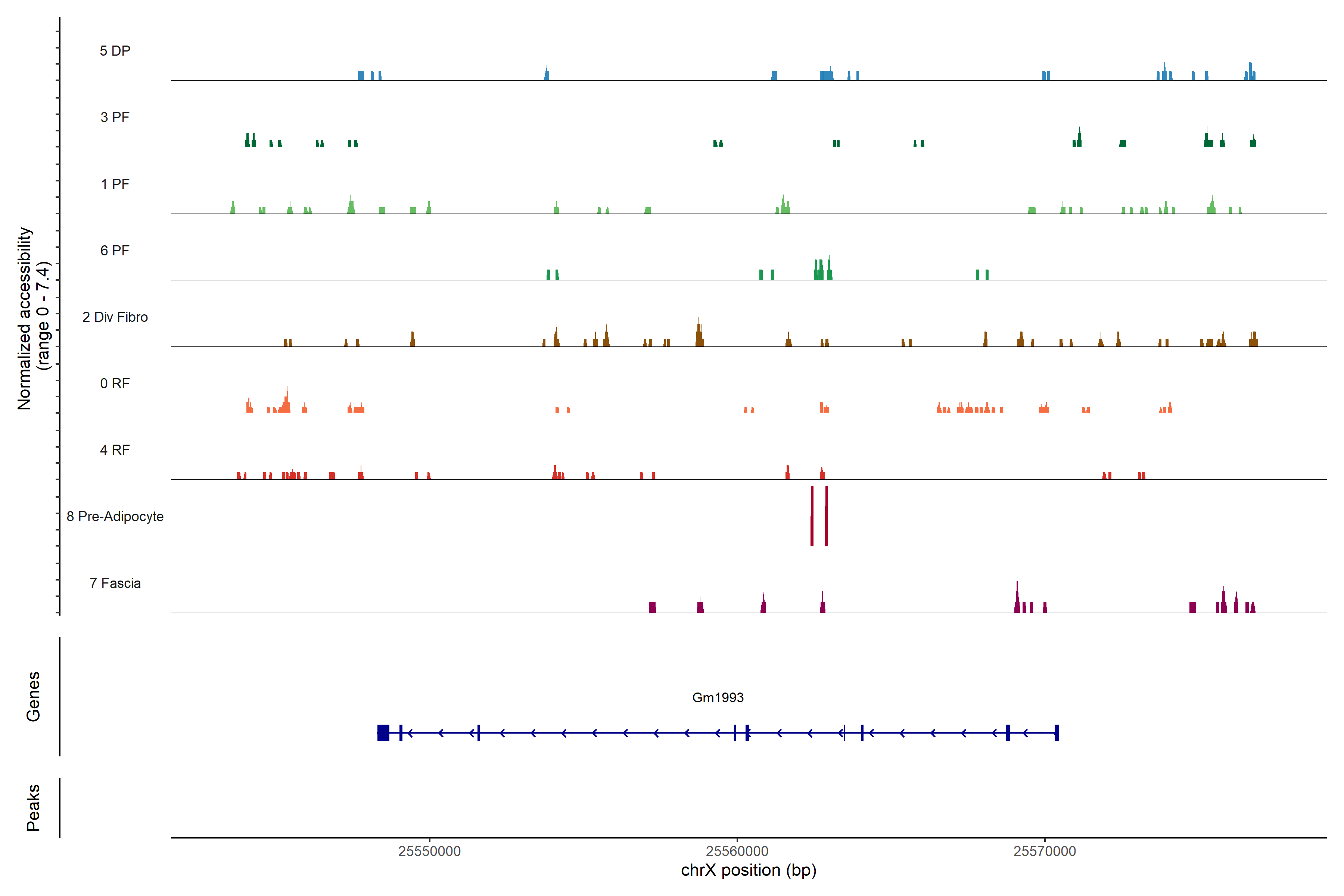Click the 0 RF track label
Image resolution: width=1344 pixels, height=896 pixels.
115,383
